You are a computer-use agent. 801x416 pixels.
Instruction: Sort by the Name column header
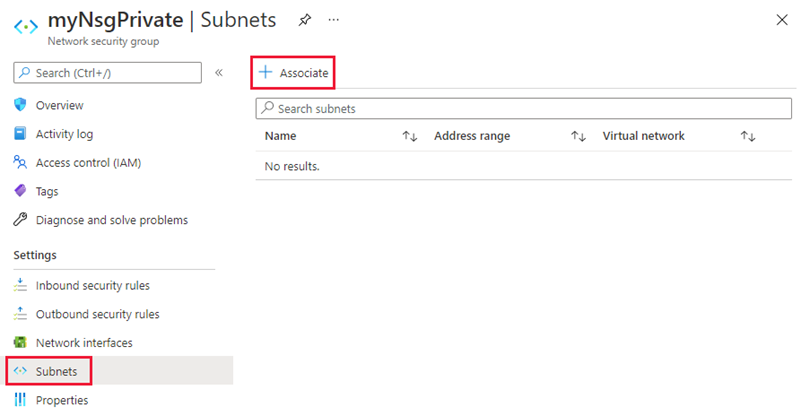pyautogui.click(x=280, y=136)
